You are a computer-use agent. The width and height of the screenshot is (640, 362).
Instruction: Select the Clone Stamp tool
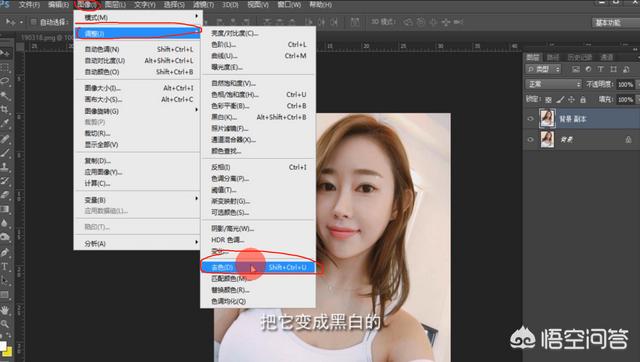coord(4,166)
